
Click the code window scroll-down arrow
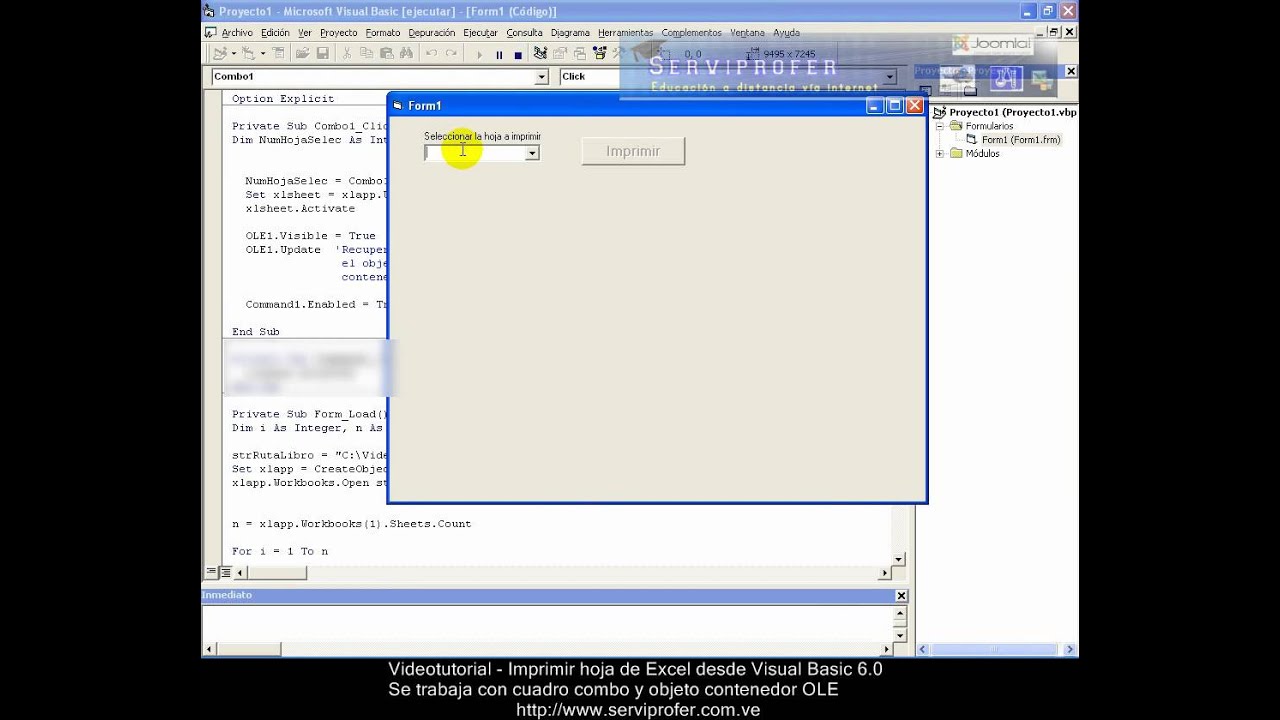click(899, 559)
